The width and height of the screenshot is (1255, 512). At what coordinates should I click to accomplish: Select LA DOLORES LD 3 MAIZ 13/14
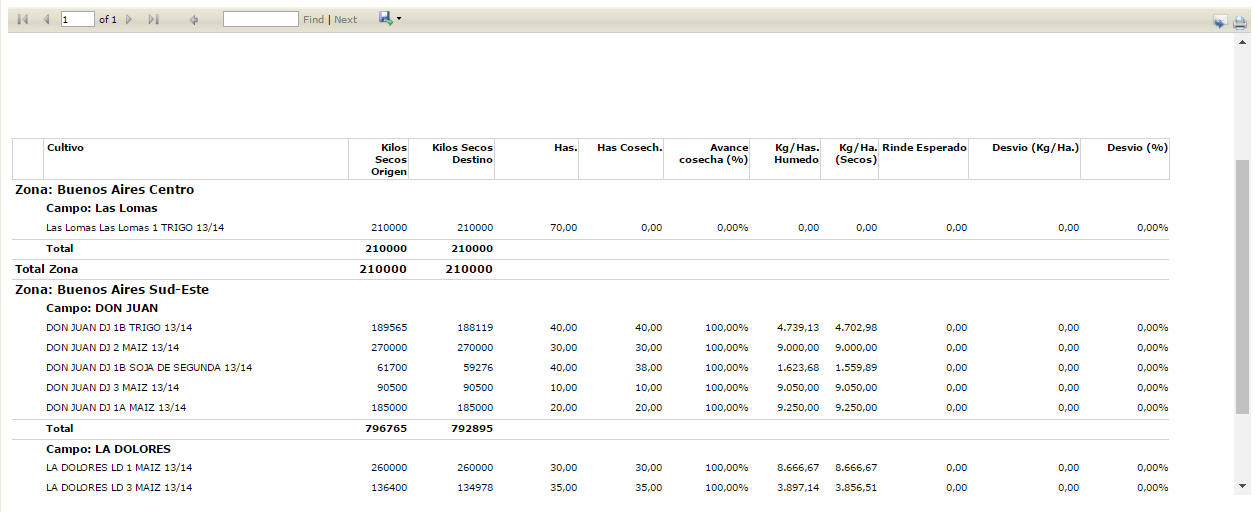tap(119, 488)
